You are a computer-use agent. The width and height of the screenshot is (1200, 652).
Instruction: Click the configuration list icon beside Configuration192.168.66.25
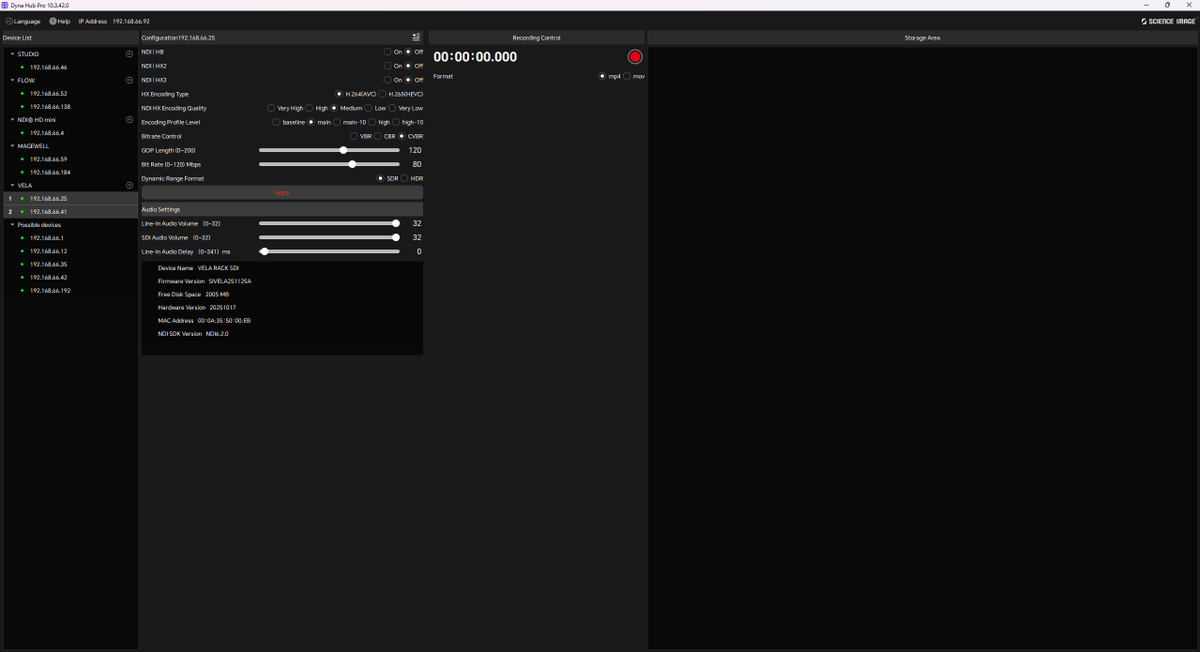(x=416, y=37)
